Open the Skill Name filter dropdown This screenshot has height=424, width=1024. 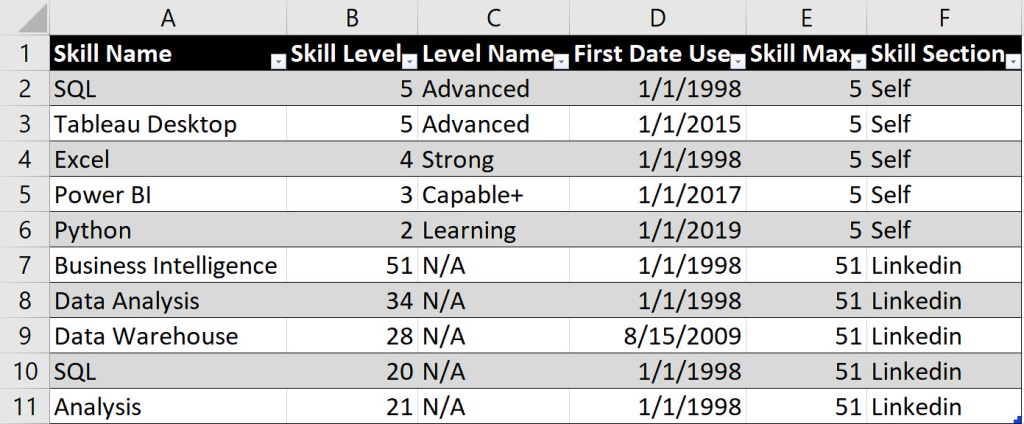pos(277,62)
